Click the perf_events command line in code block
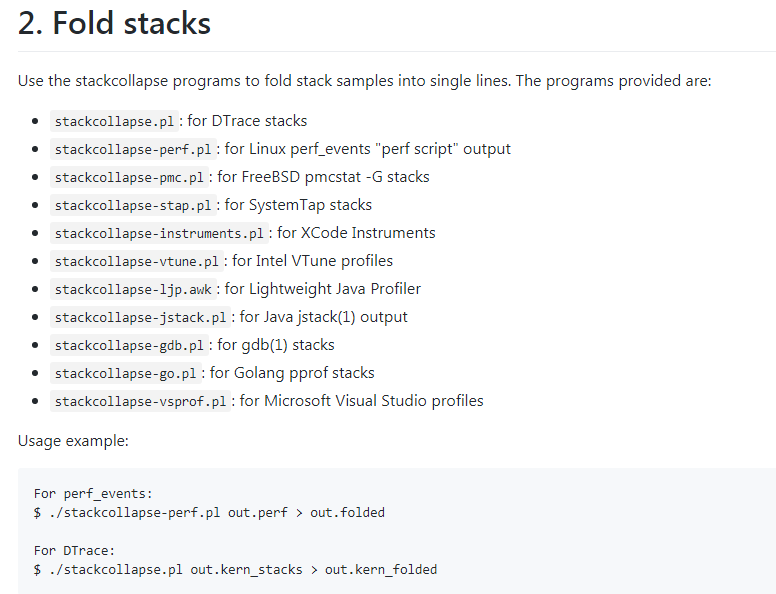 point(209,513)
